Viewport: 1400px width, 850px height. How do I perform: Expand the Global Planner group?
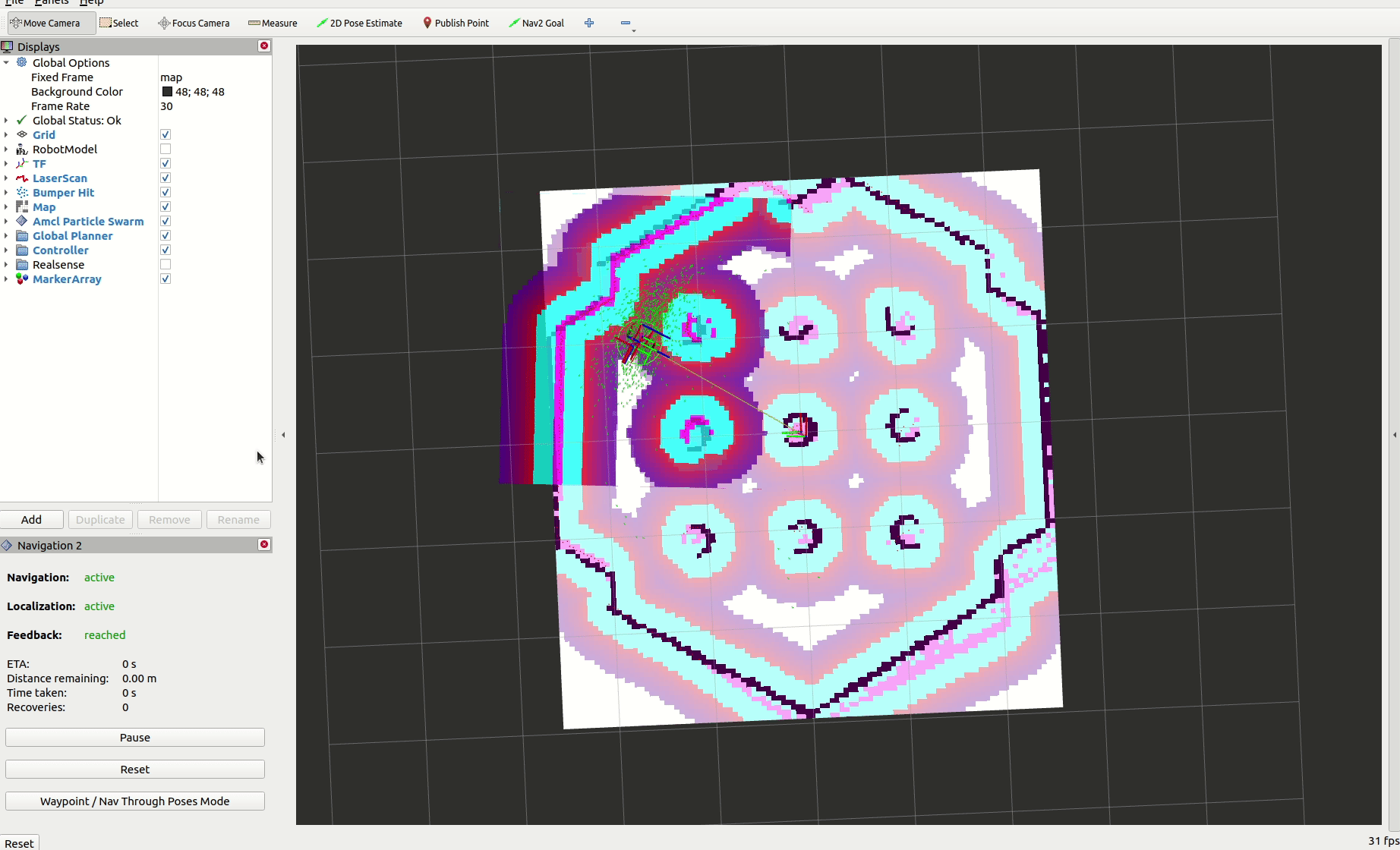click(6, 235)
